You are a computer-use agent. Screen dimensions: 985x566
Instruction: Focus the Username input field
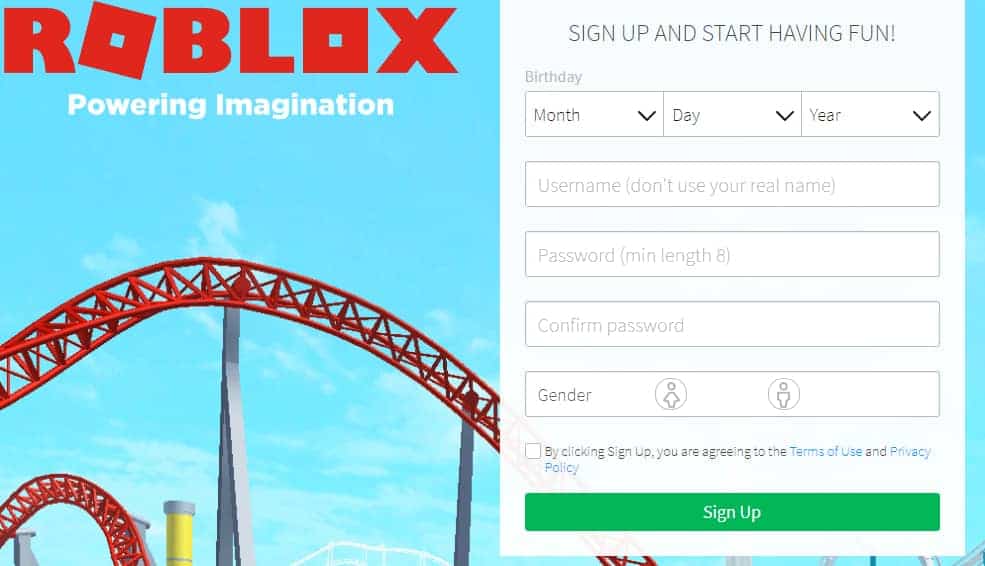click(732, 184)
